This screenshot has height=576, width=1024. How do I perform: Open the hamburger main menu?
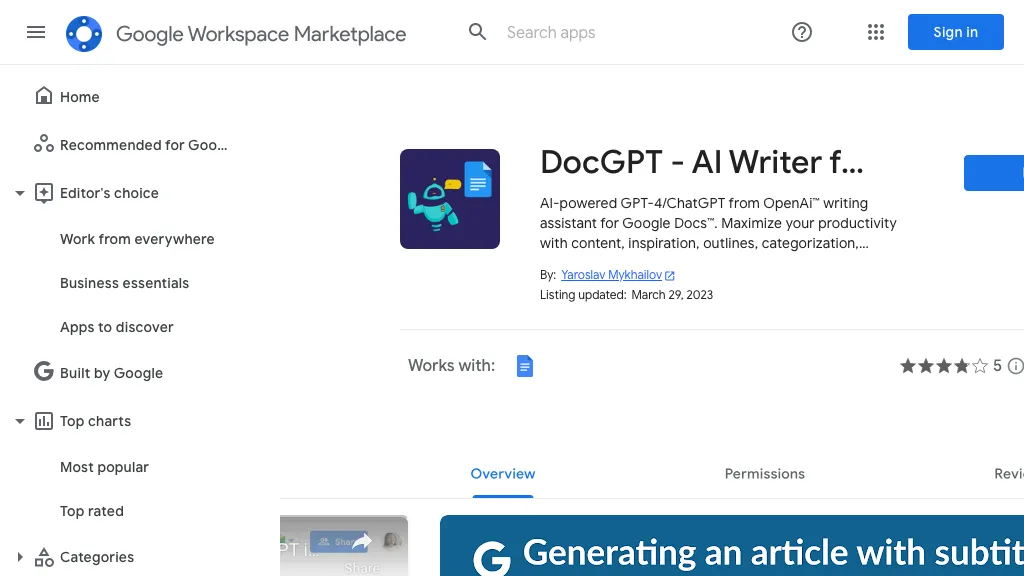(36, 32)
